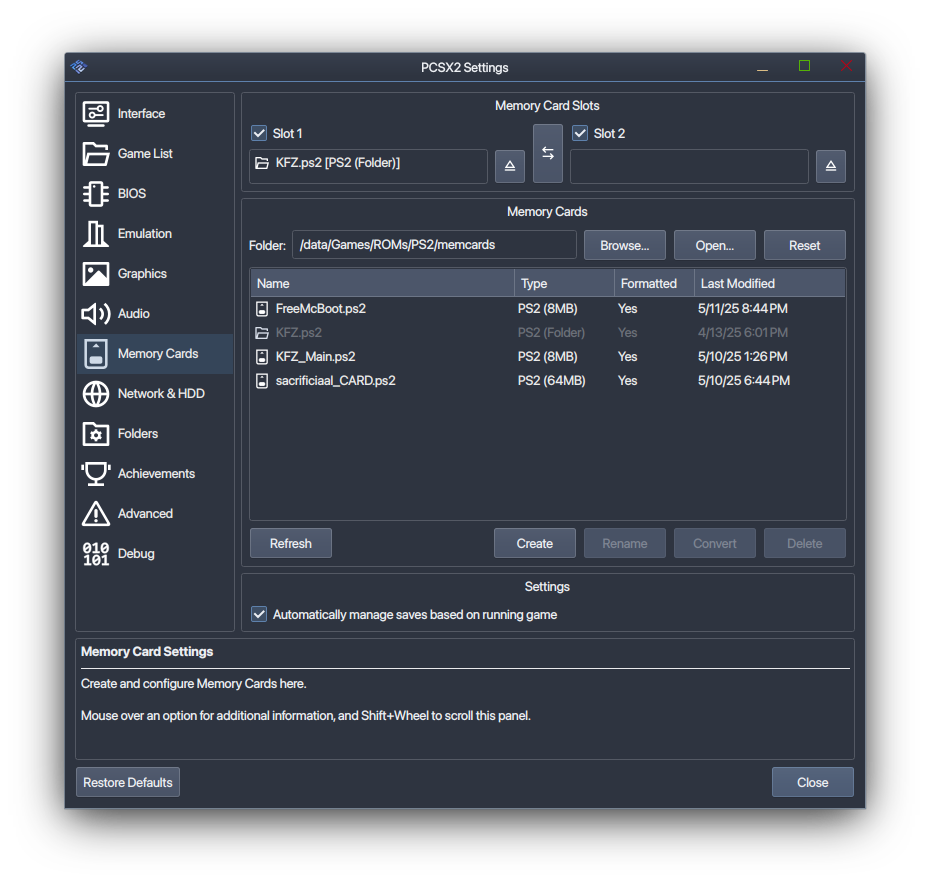
Task: Switch to the Emulation category
Action: tap(144, 233)
